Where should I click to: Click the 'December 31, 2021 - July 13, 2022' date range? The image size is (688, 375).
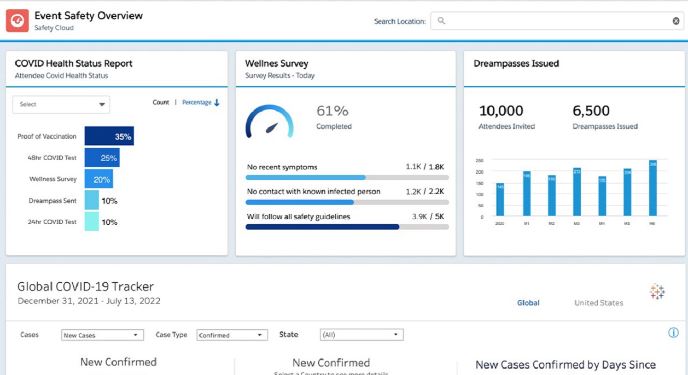point(89,301)
